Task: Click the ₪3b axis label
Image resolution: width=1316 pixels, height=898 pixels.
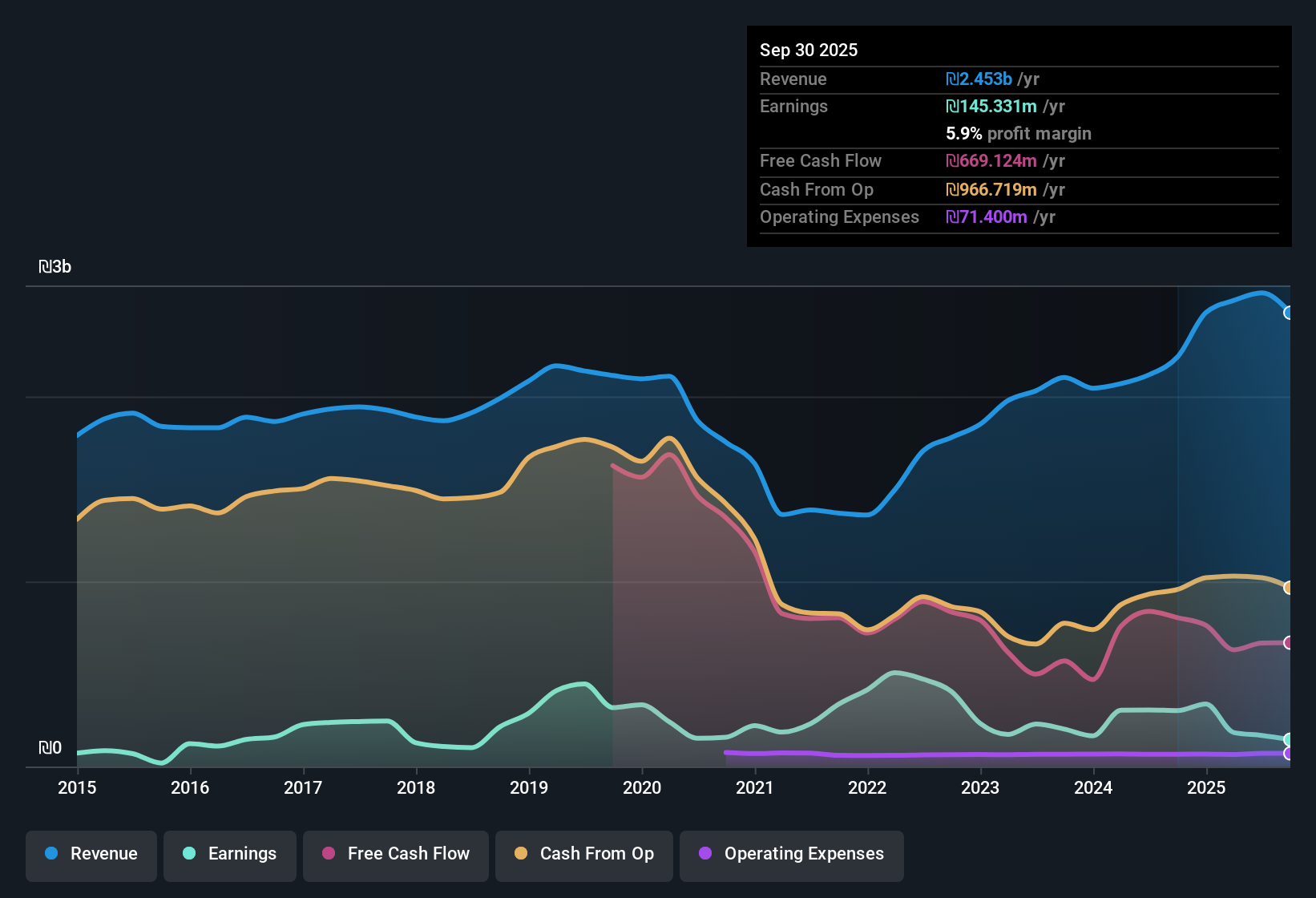Action: 56,266
